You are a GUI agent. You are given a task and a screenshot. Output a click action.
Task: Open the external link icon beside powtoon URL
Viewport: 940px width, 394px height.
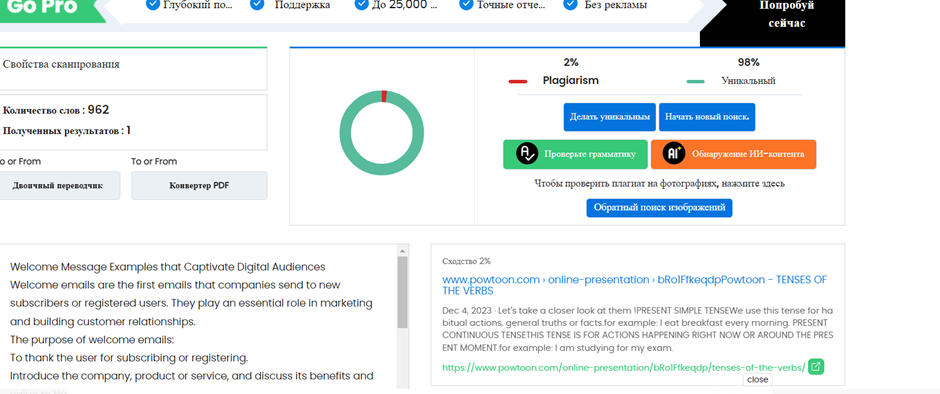(816, 366)
